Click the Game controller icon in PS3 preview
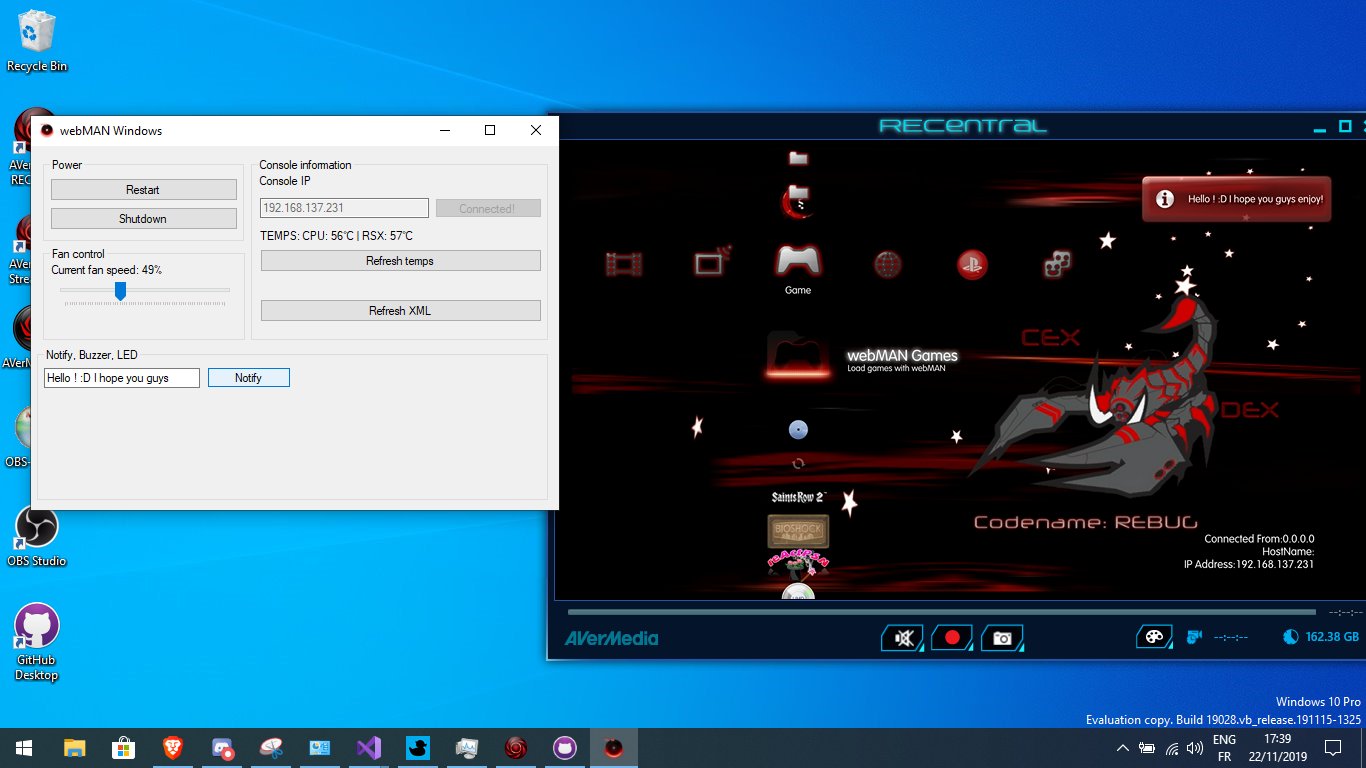This screenshot has height=768, width=1366. tap(798, 262)
